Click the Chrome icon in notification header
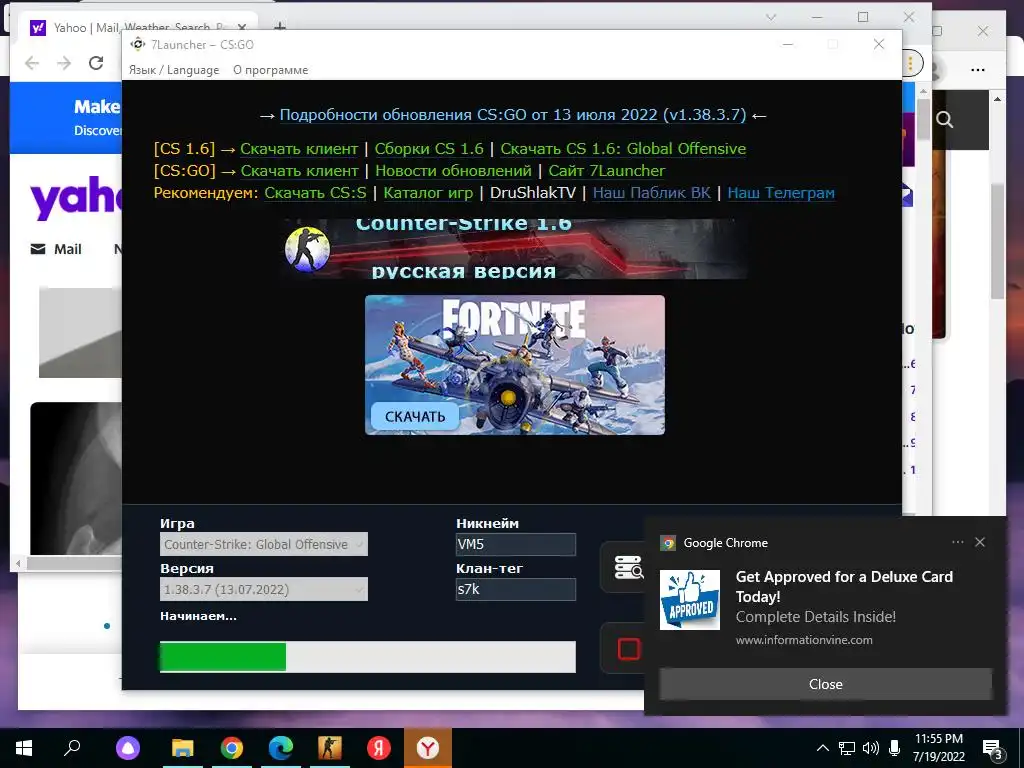The width and height of the screenshot is (1024, 768). click(x=667, y=543)
